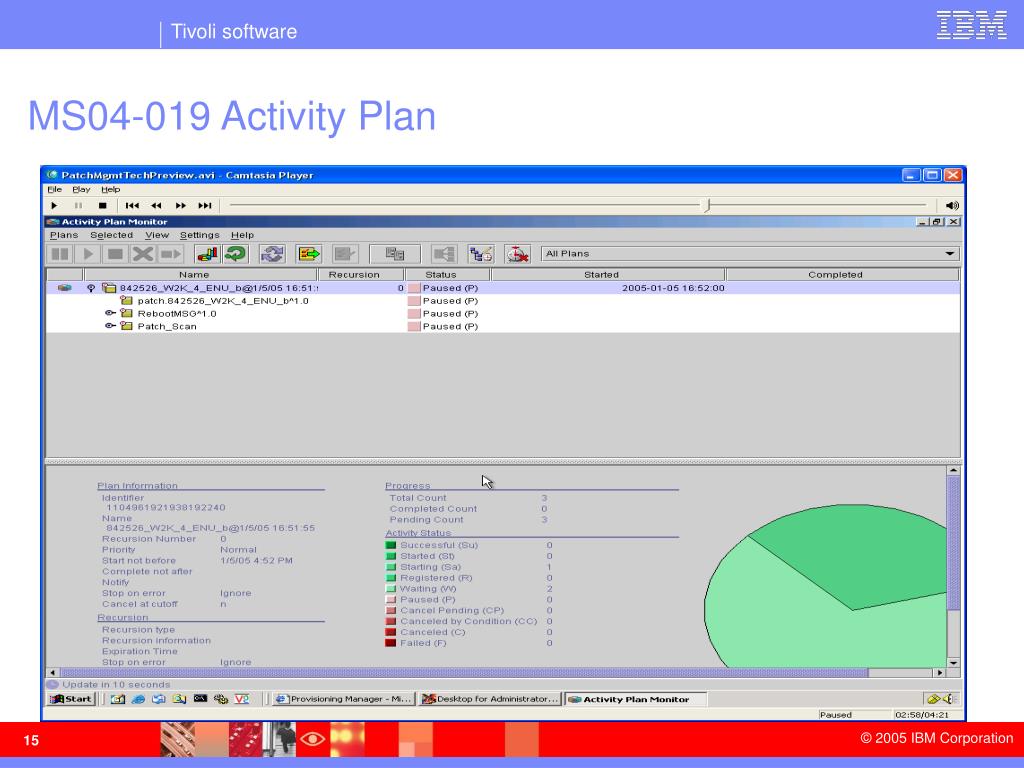Click the 02:58/04:21 time readout
The height and width of the screenshot is (768, 1024).
click(x=921, y=715)
